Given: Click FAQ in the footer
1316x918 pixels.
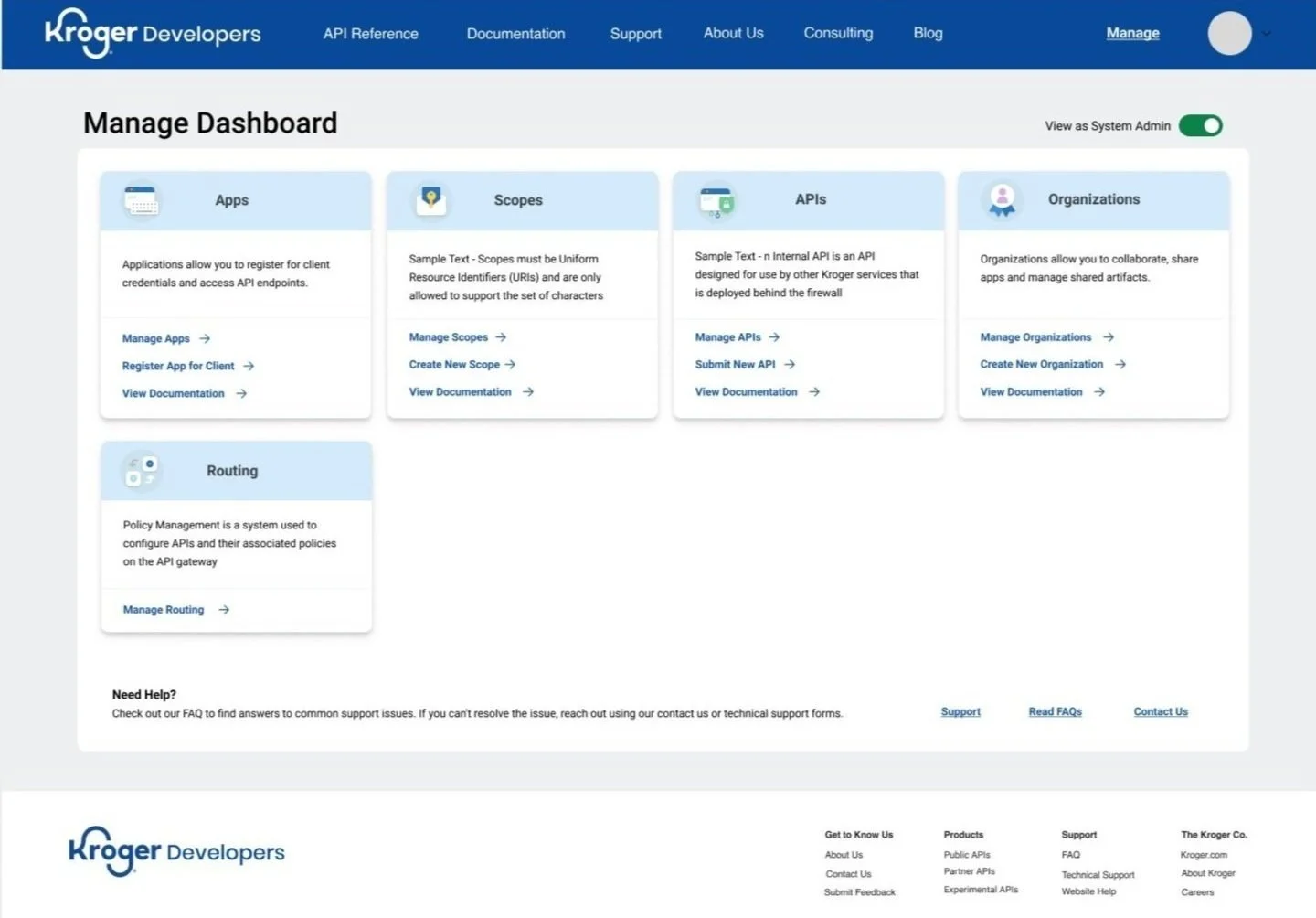Looking at the screenshot, I should pyautogui.click(x=1071, y=855).
